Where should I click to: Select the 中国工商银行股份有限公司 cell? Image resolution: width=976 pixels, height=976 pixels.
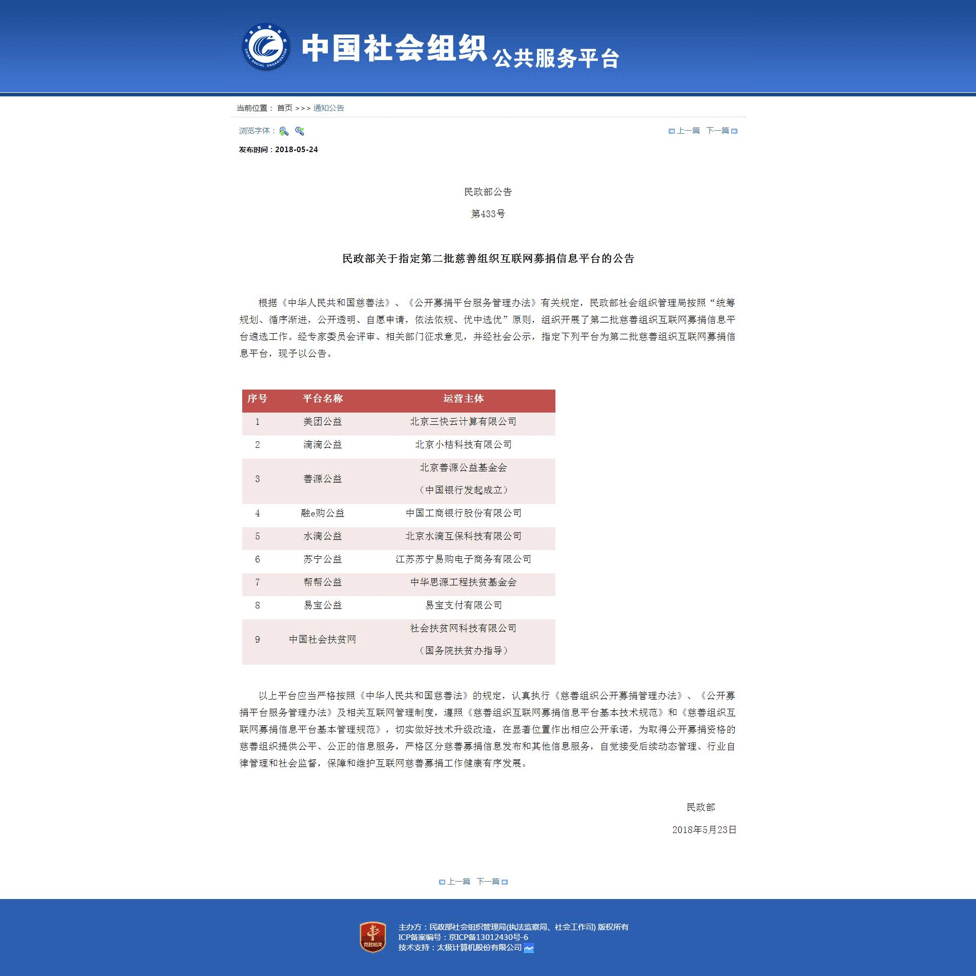pyautogui.click(x=463, y=513)
